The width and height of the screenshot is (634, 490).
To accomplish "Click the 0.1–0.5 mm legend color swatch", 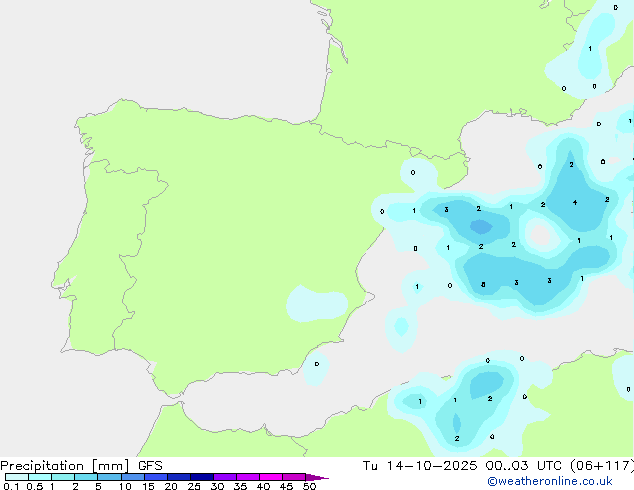I will click(x=17, y=477).
